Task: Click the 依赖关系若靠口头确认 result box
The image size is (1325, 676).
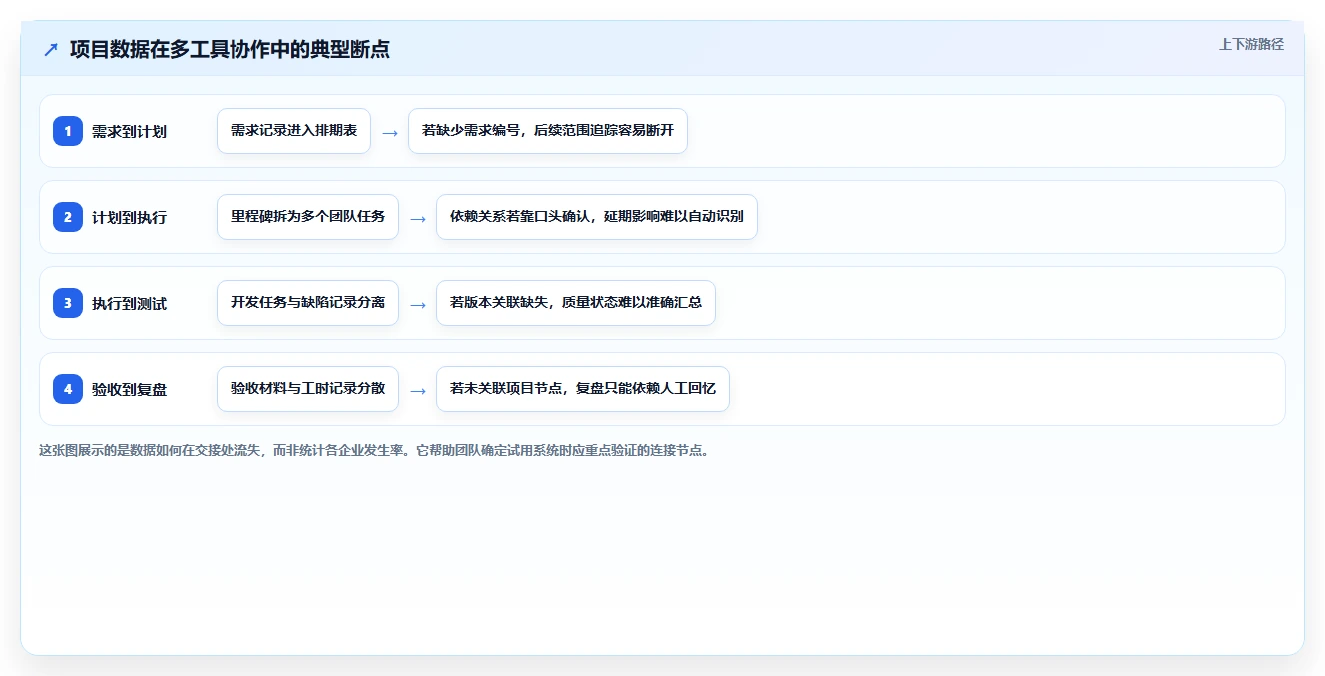Action: click(597, 217)
